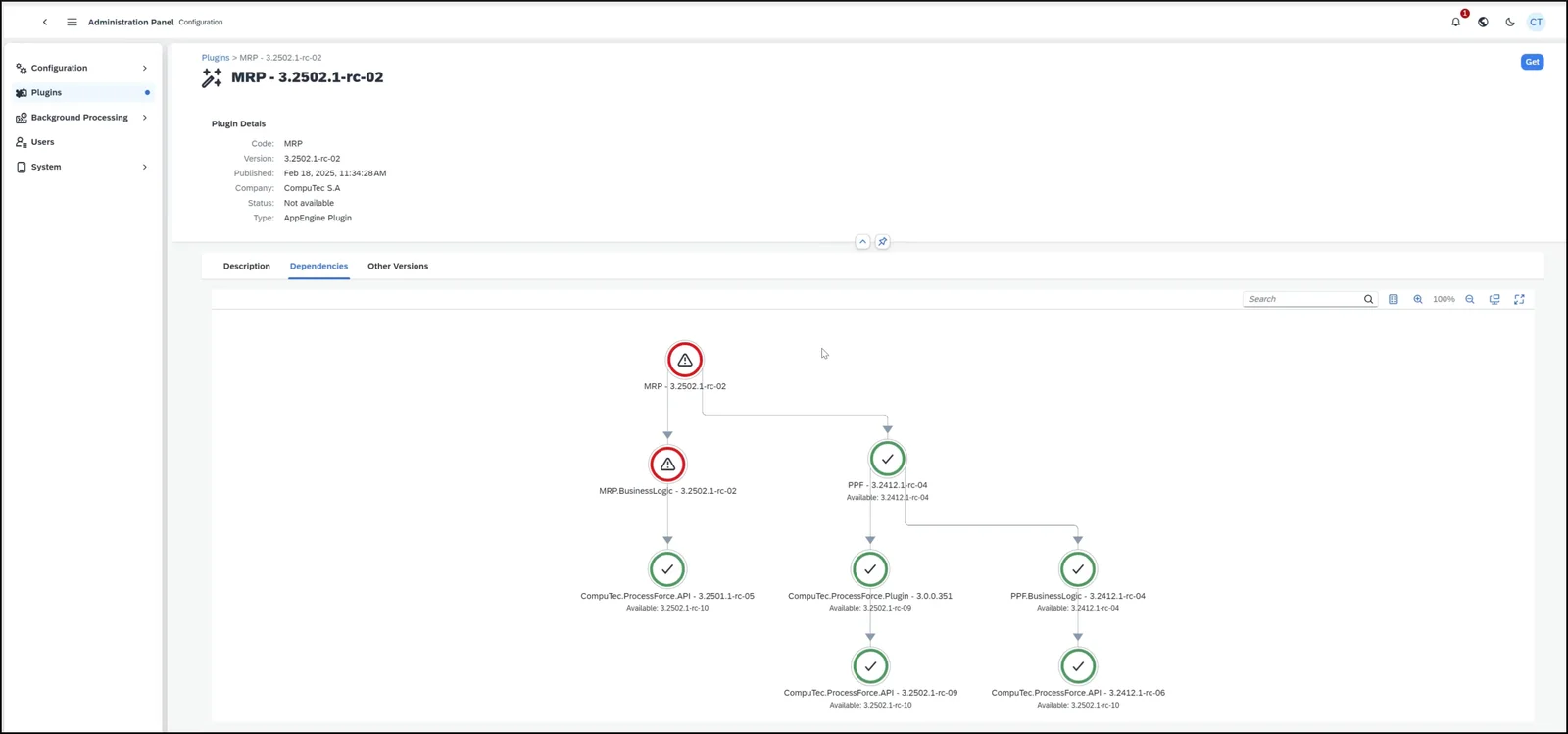Expand the Configuration sidebar item
The width and height of the screenshot is (1568, 734).
(x=83, y=68)
